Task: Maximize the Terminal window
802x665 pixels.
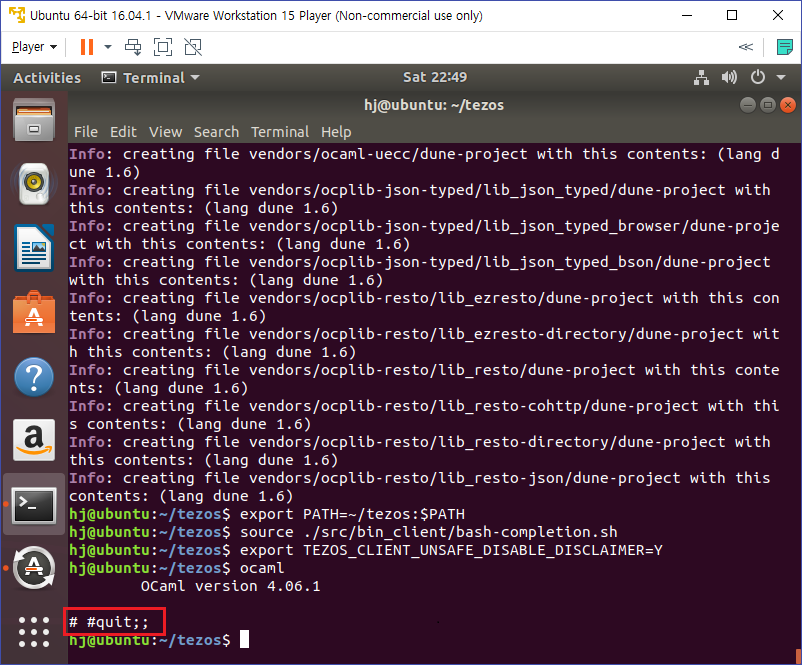Action: pos(768,105)
